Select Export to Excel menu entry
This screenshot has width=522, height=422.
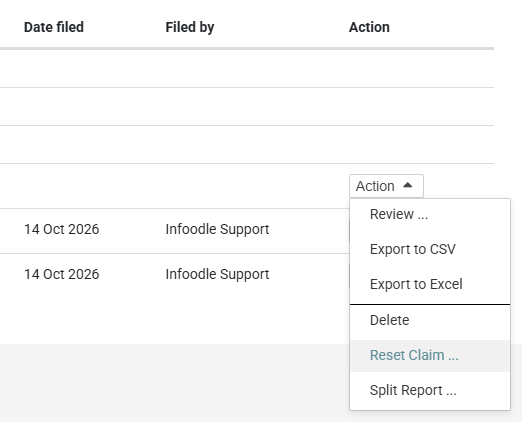(430, 284)
